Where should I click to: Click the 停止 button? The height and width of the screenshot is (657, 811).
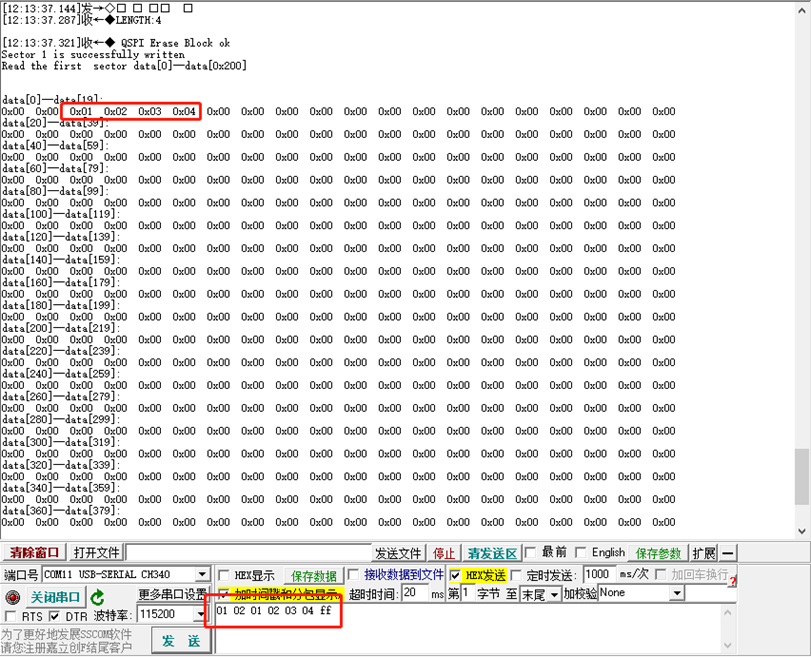coord(444,553)
